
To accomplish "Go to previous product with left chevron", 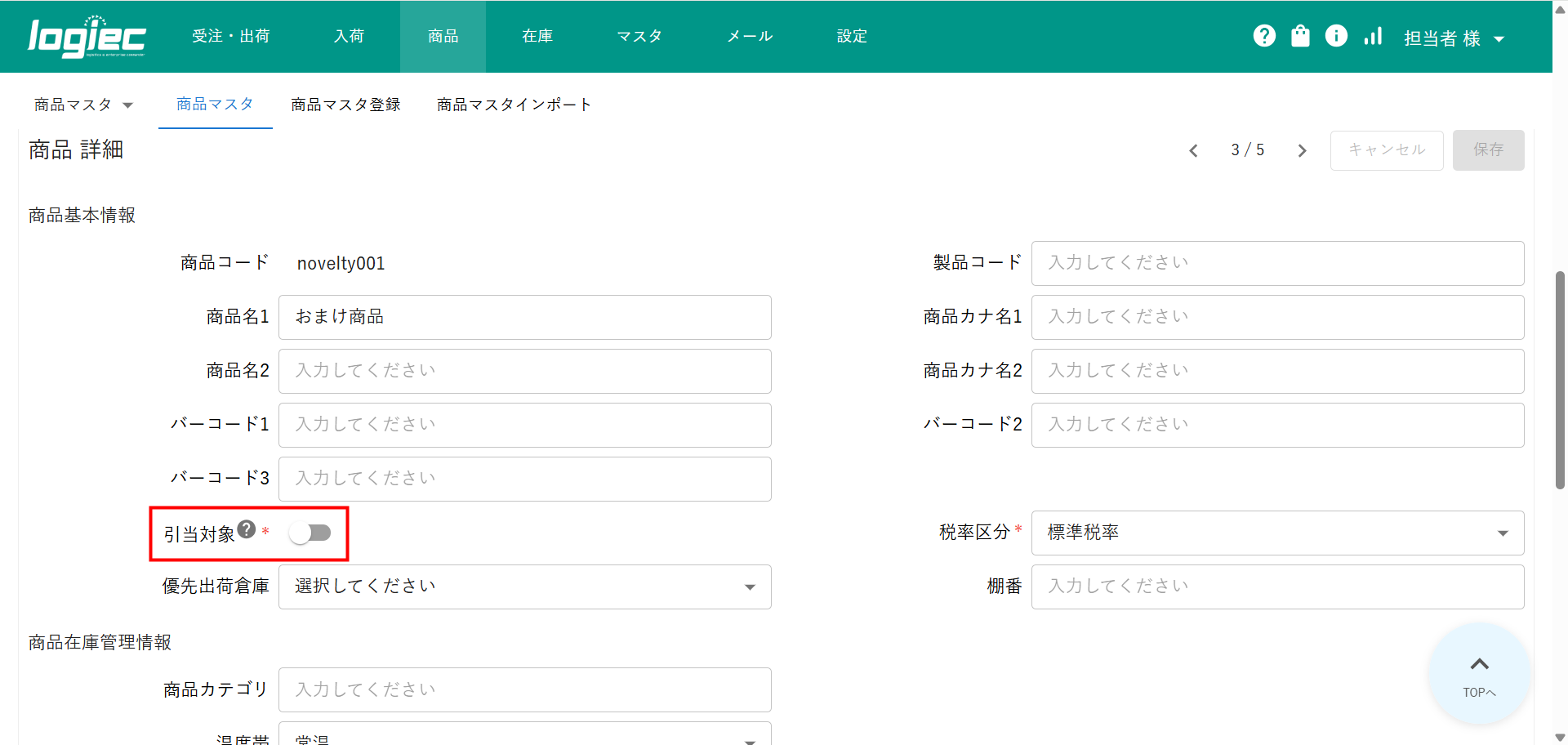I will [x=1193, y=150].
